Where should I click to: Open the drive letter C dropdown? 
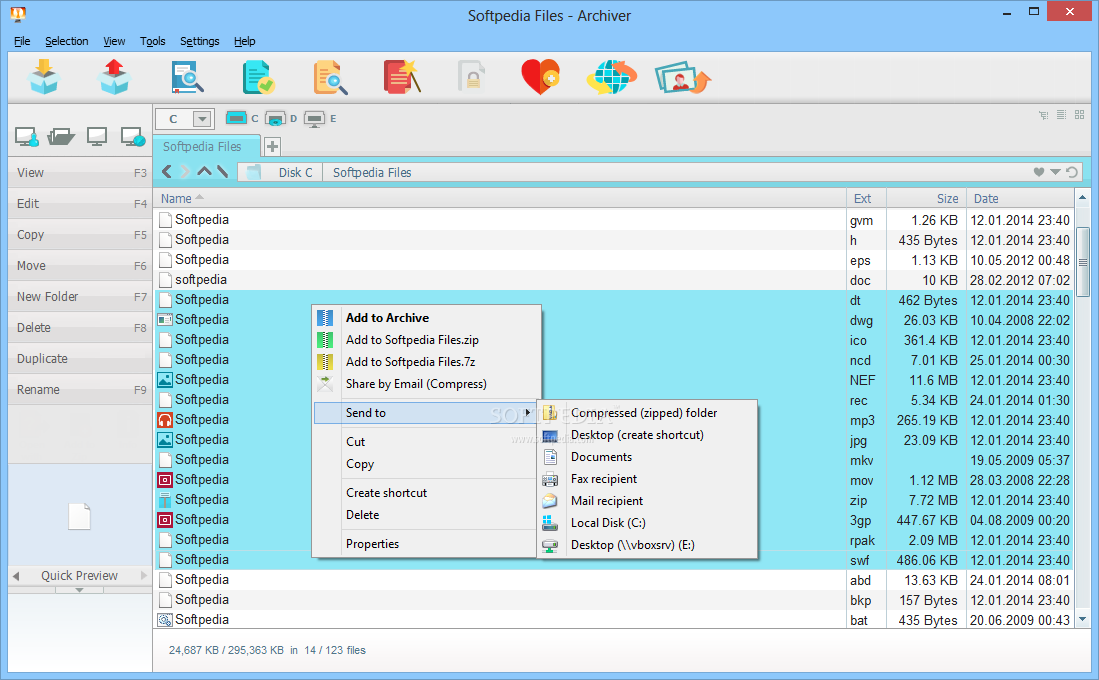202,118
